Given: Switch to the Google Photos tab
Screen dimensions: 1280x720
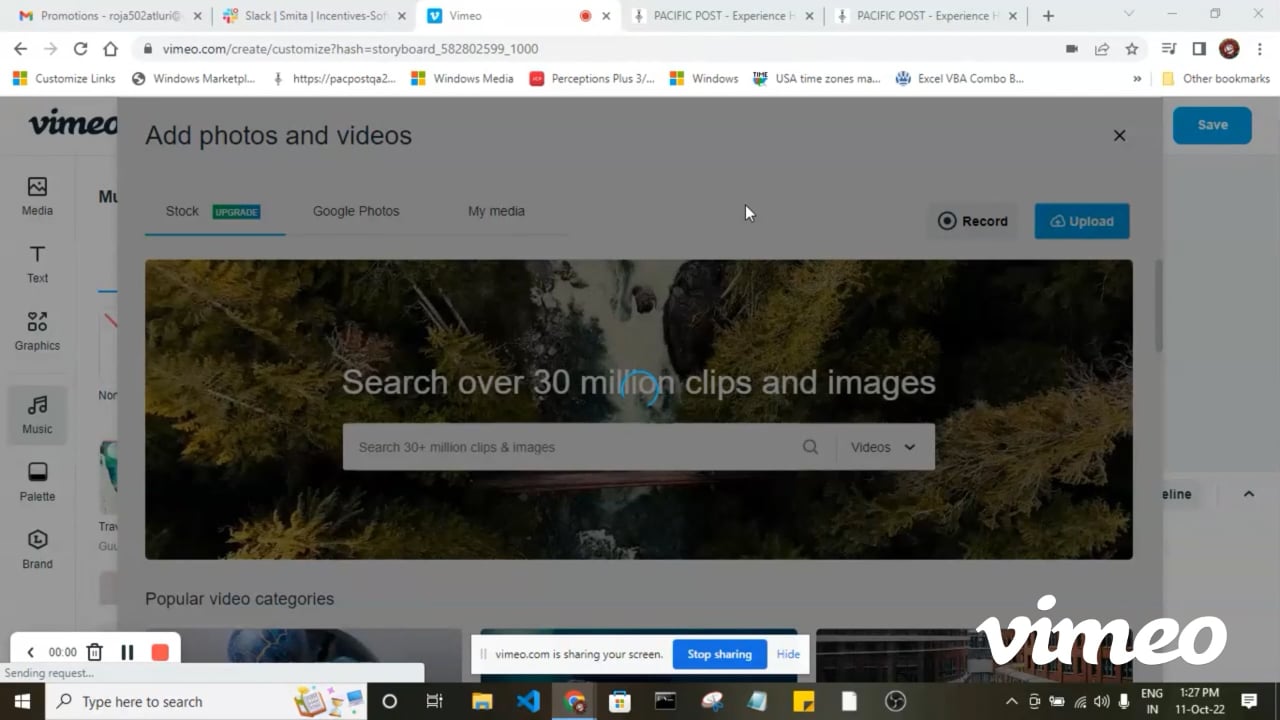Looking at the screenshot, I should click(x=356, y=211).
